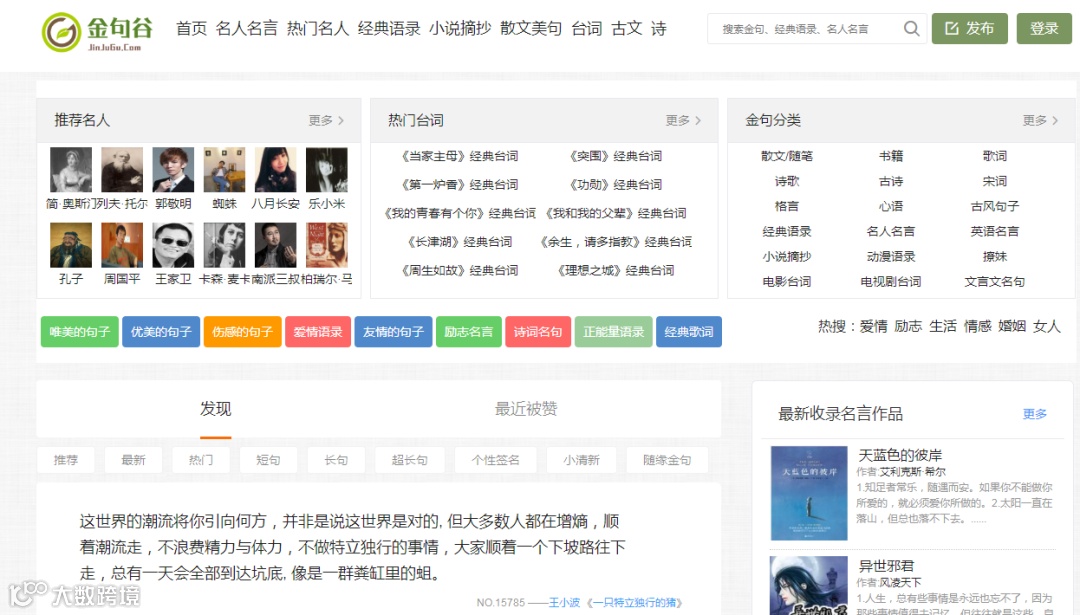
Task: Open 更多 in 最新收录名言作品
Action: tap(1035, 414)
